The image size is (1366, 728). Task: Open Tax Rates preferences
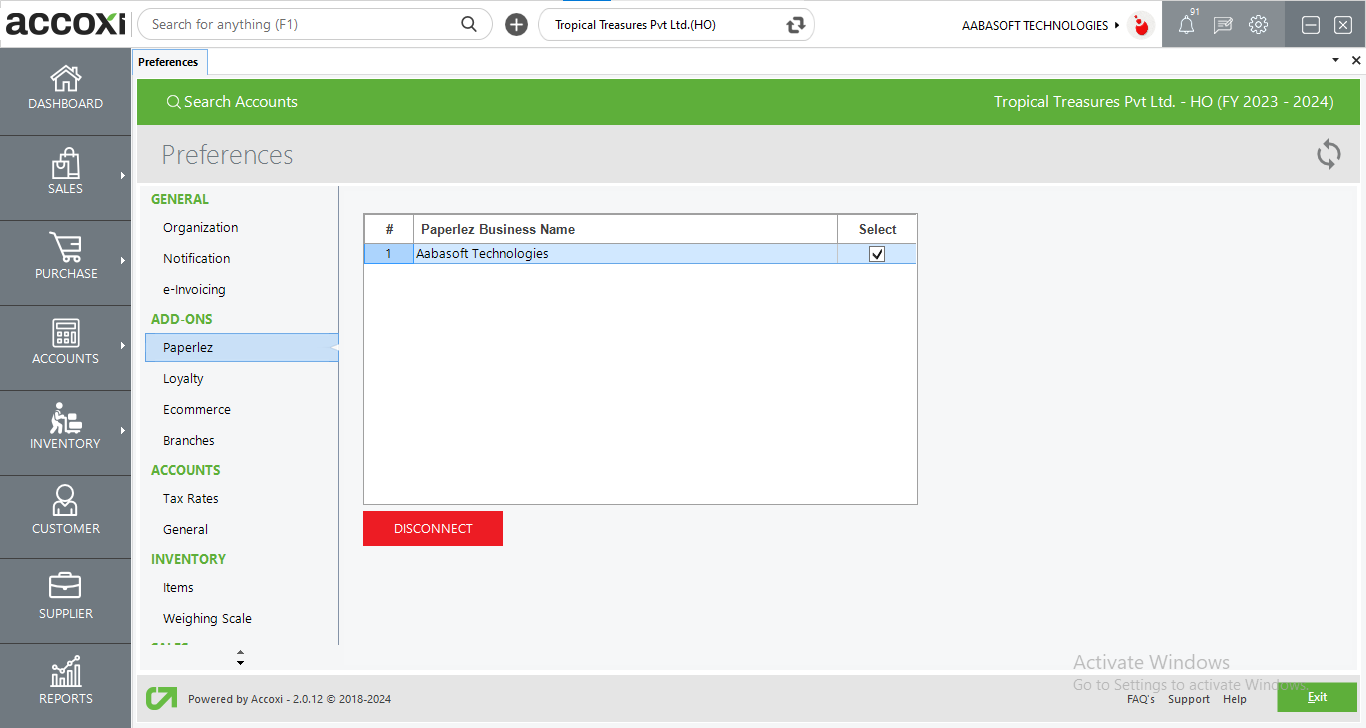click(190, 499)
